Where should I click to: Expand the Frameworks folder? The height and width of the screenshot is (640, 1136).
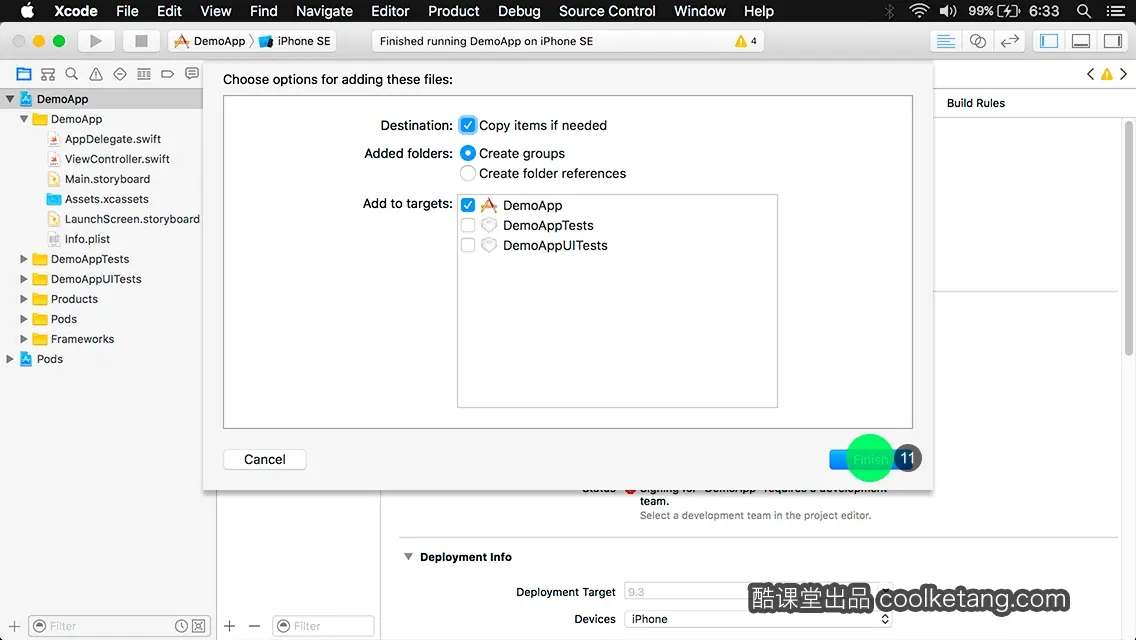click(24, 339)
